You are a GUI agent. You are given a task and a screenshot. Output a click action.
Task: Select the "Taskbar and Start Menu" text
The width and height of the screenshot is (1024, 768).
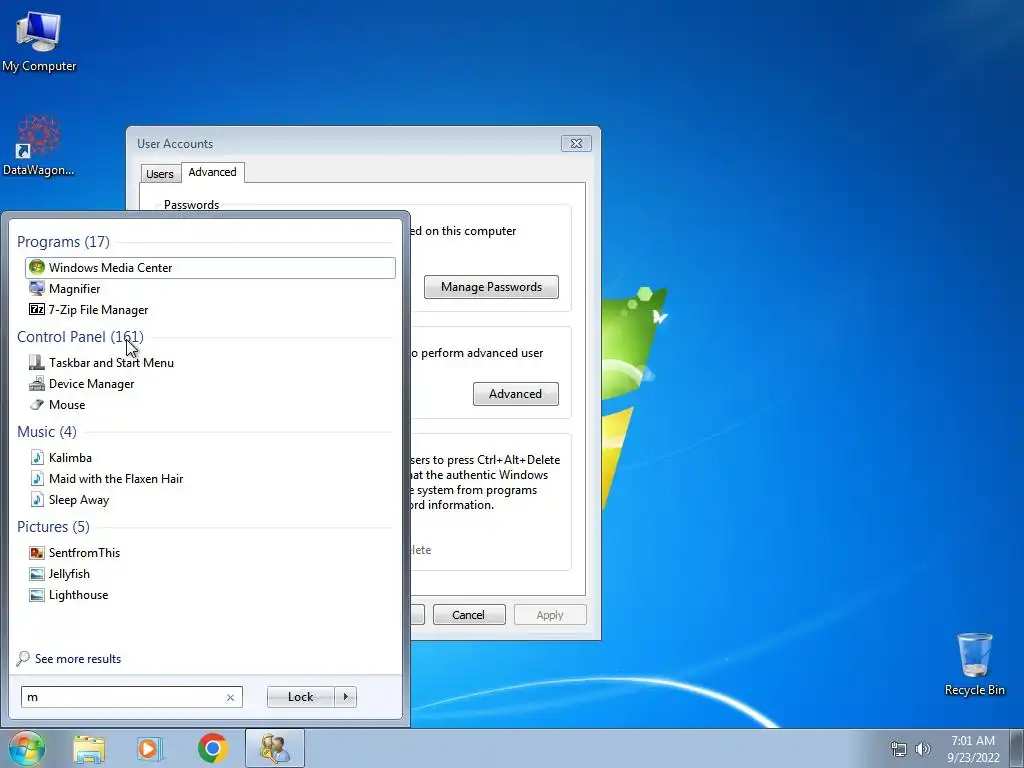pyautogui.click(x=111, y=362)
